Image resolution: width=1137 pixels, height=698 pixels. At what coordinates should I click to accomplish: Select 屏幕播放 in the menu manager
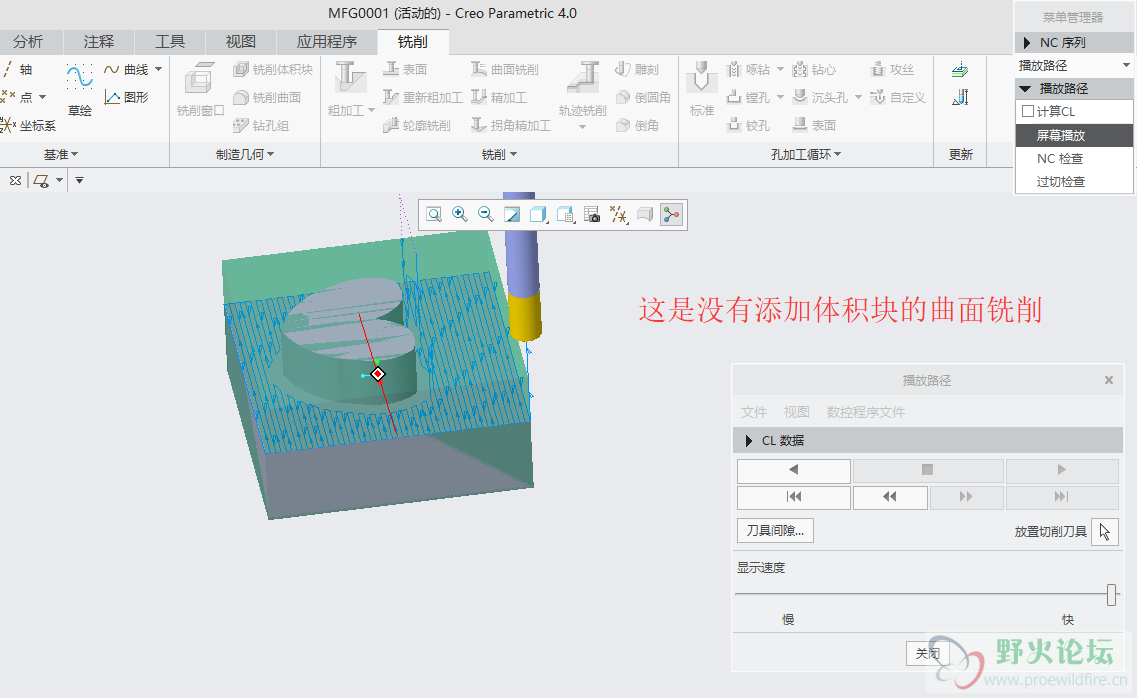coord(1075,136)
